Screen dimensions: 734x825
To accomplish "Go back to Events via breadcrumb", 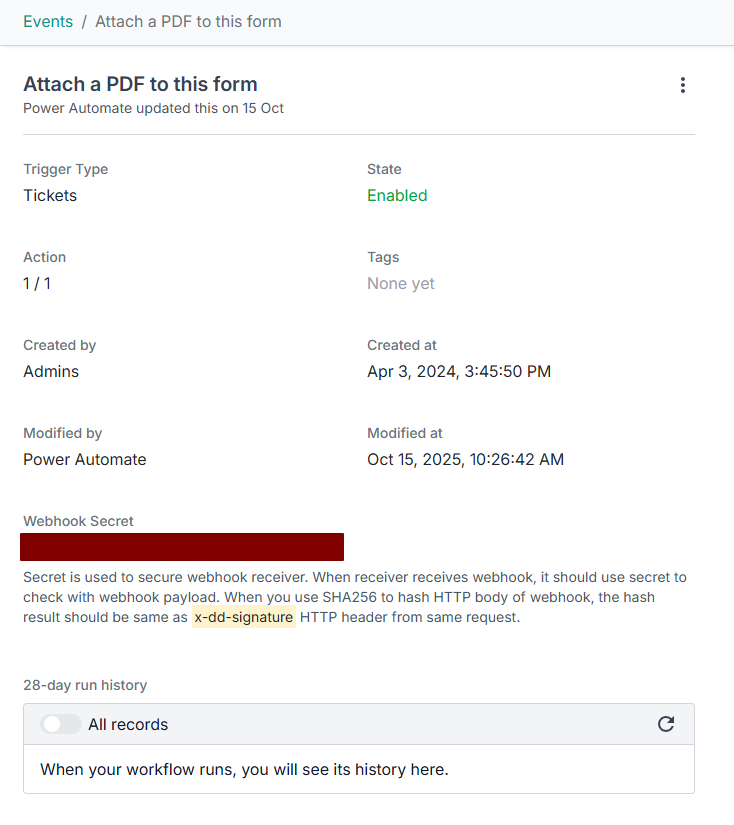I will pyautogui.click(x=48, y=22).
